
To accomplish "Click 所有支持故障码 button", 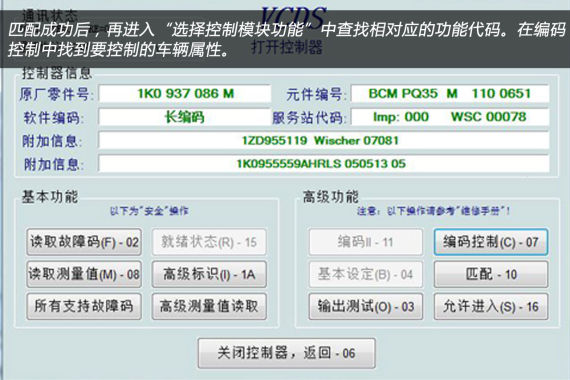I will tap(84, 306).
